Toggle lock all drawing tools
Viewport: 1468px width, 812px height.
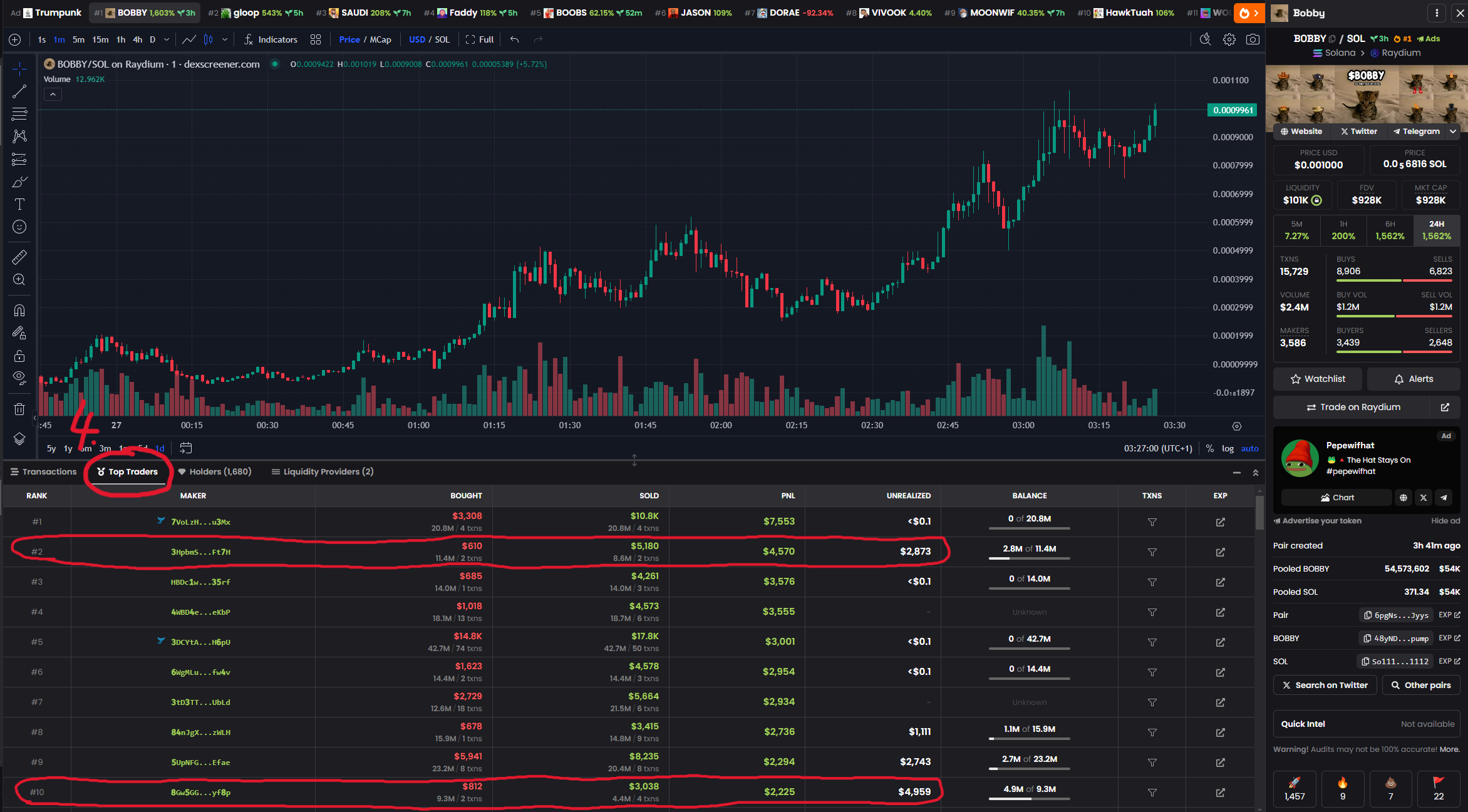tap(19, 356)
